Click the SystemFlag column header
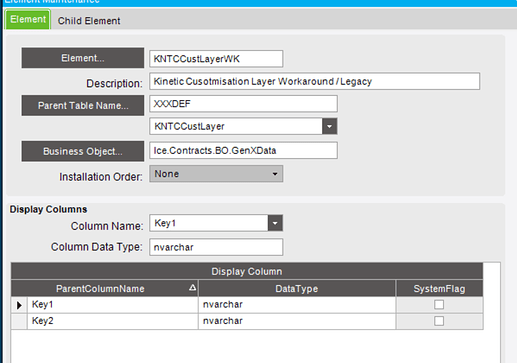The height and width of the screenshot is (363, 517). pos(439,289)
